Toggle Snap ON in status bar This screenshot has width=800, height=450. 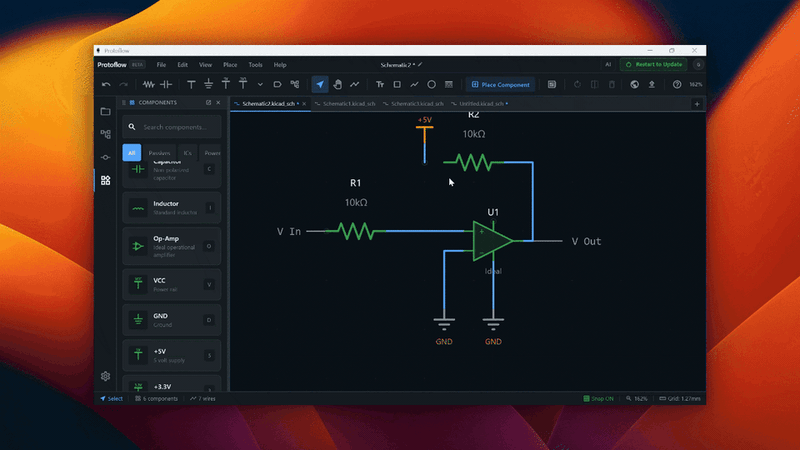pos(598,398)
